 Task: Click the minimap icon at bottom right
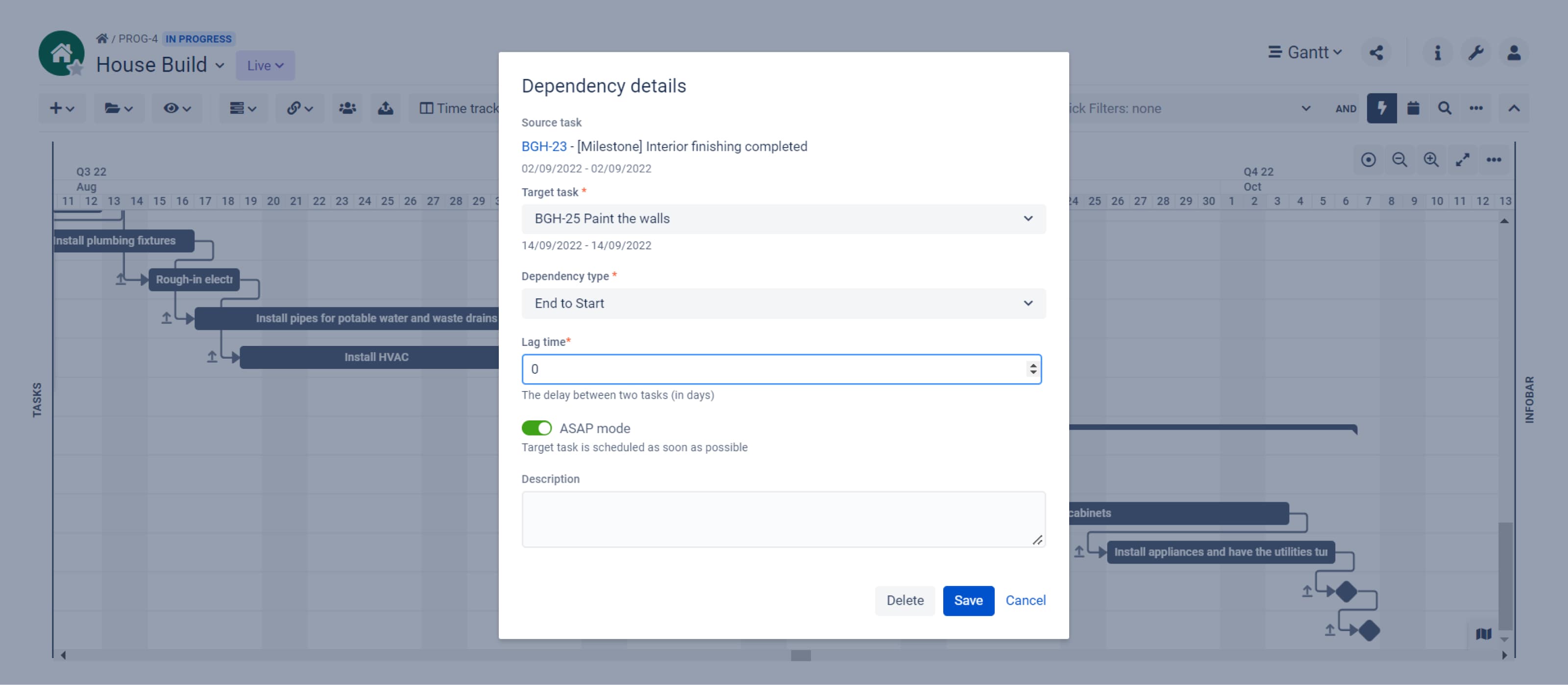pos(1483,634)
